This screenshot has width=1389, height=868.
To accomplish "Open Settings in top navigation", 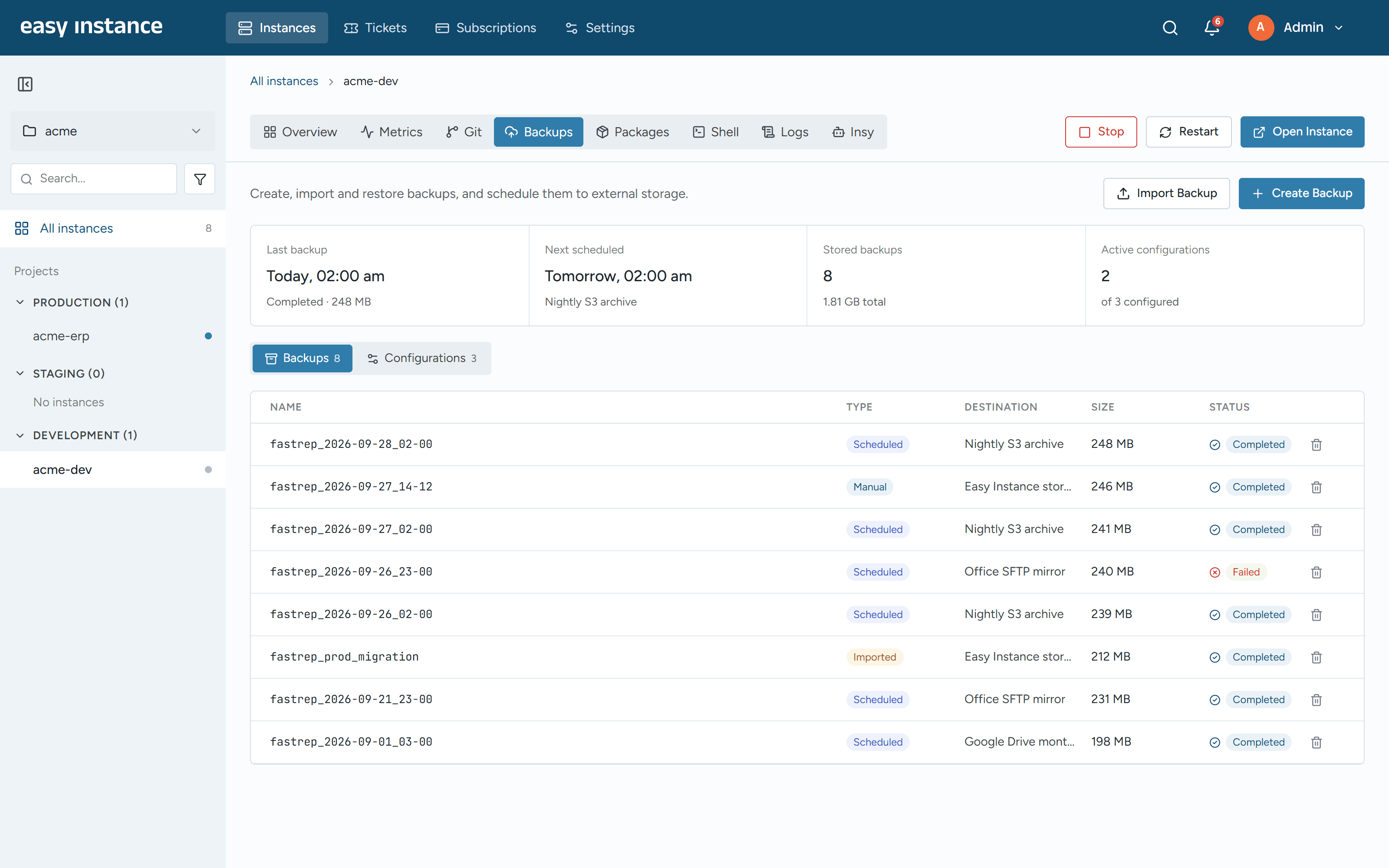I will (x=600, y=27).
